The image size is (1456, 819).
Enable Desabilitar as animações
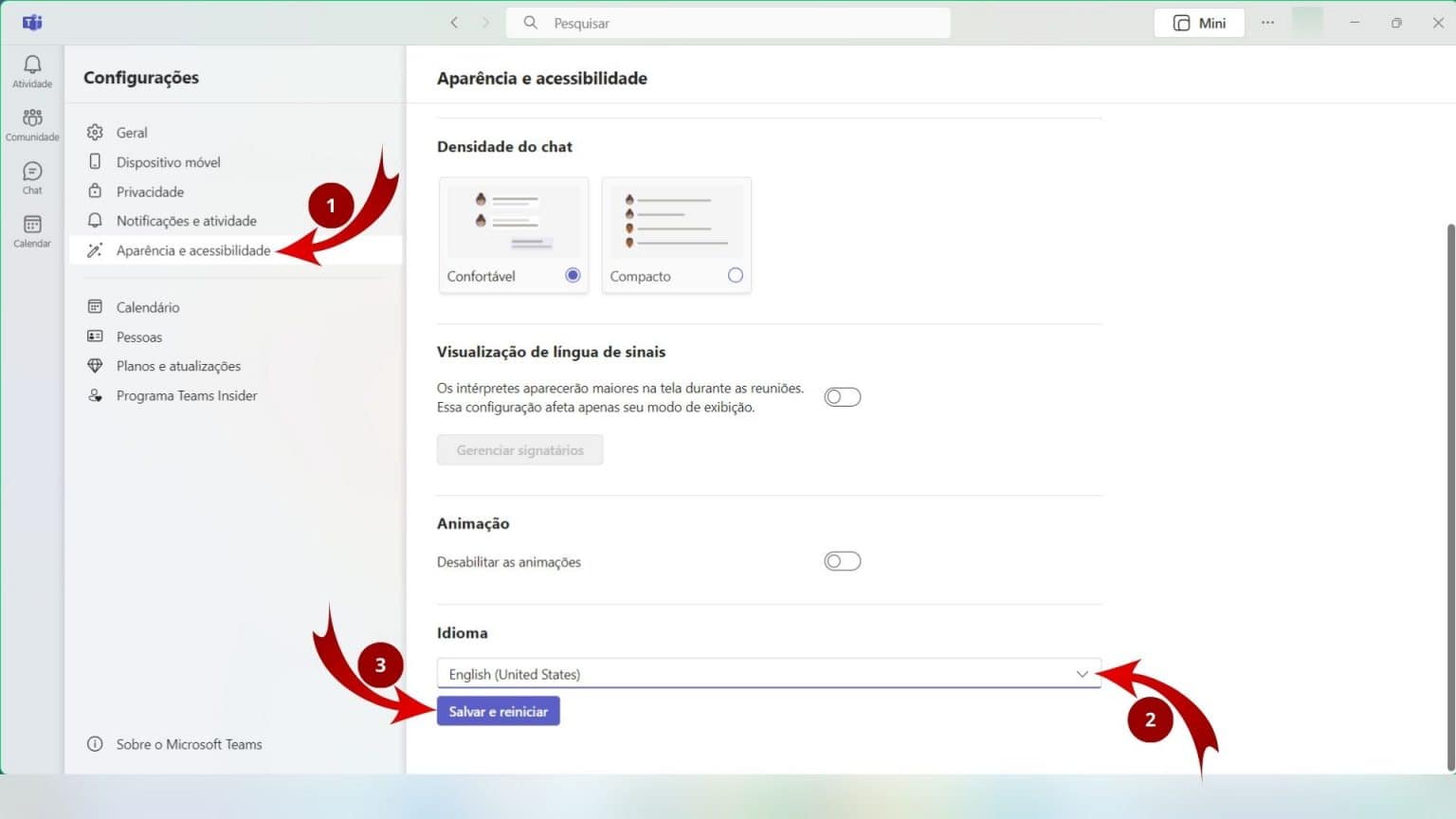[842, 560]
